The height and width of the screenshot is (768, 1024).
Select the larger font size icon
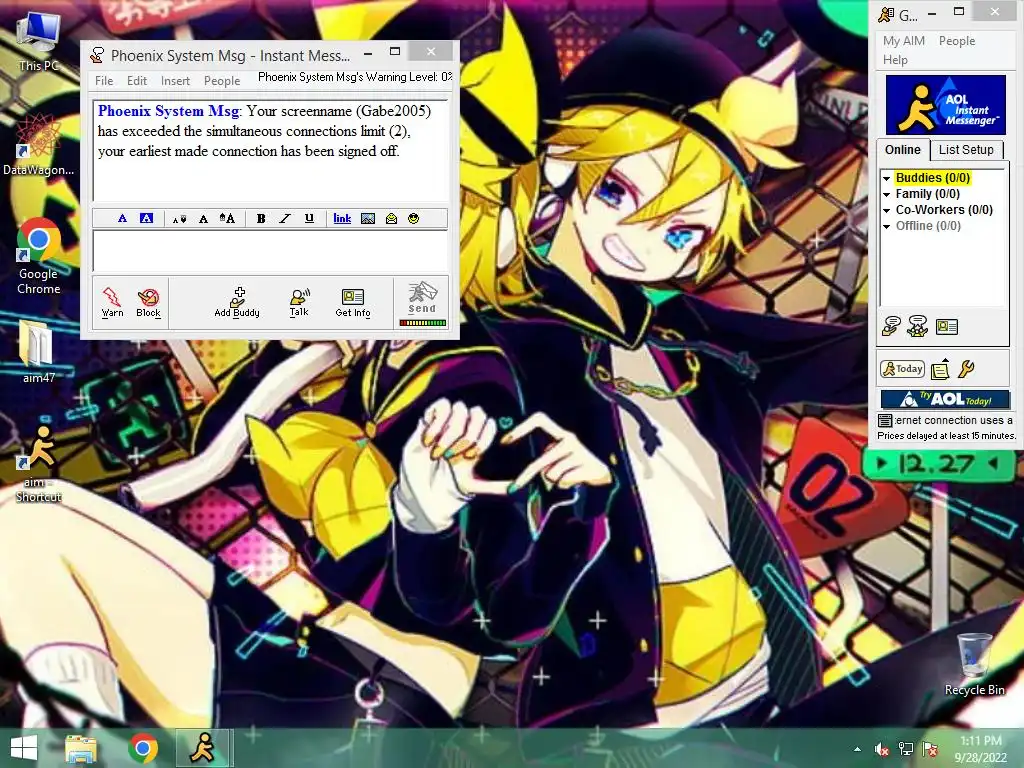227,218
